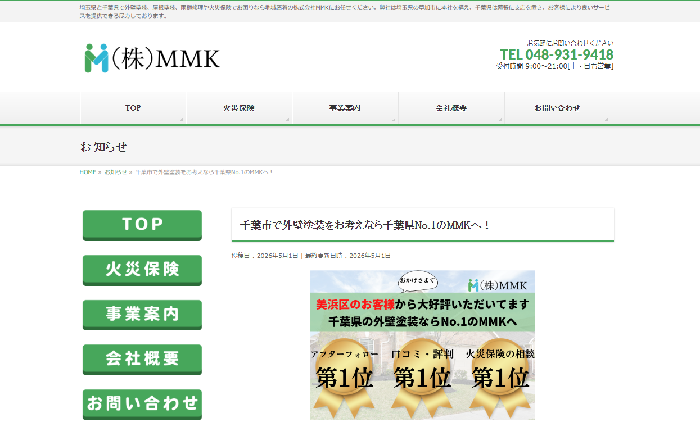Follow the HOME breadcrumb link
Screen dimensions: 700x427
click(x=88, y=172)
